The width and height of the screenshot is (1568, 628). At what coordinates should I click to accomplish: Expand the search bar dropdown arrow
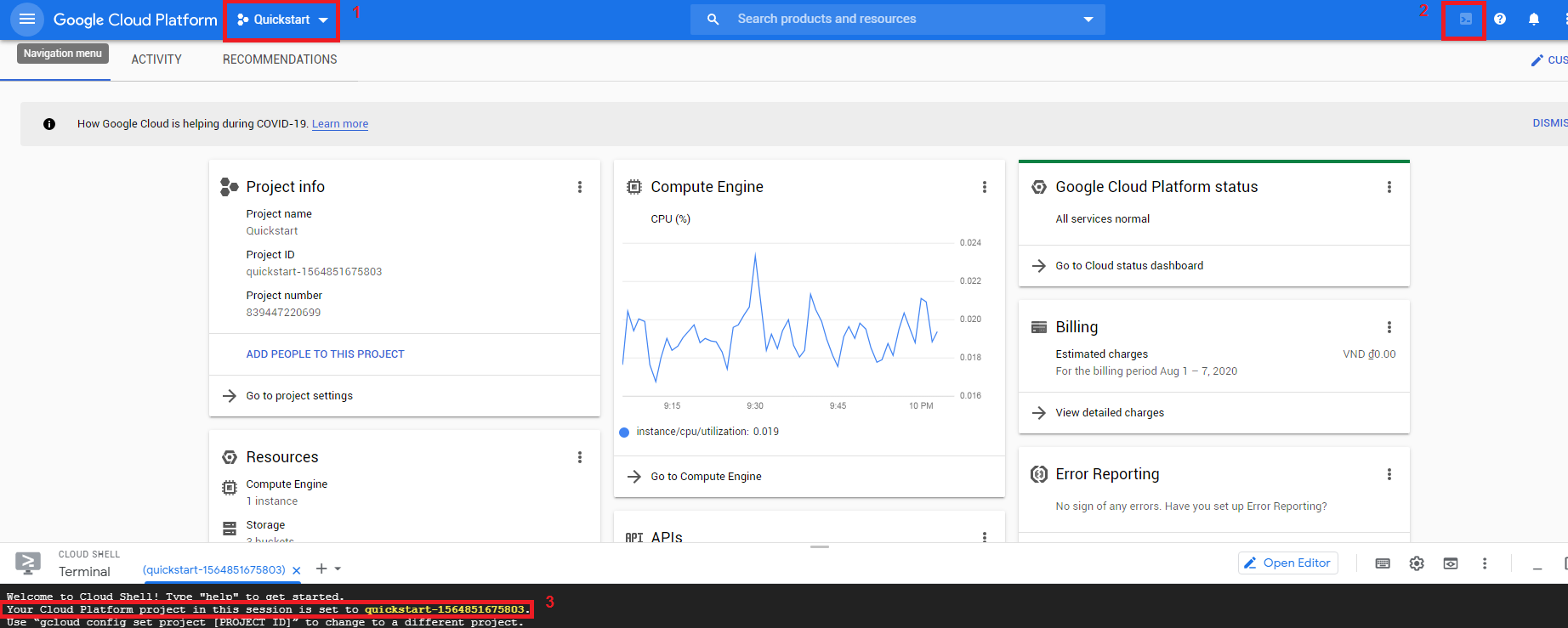coord(1088,20)
